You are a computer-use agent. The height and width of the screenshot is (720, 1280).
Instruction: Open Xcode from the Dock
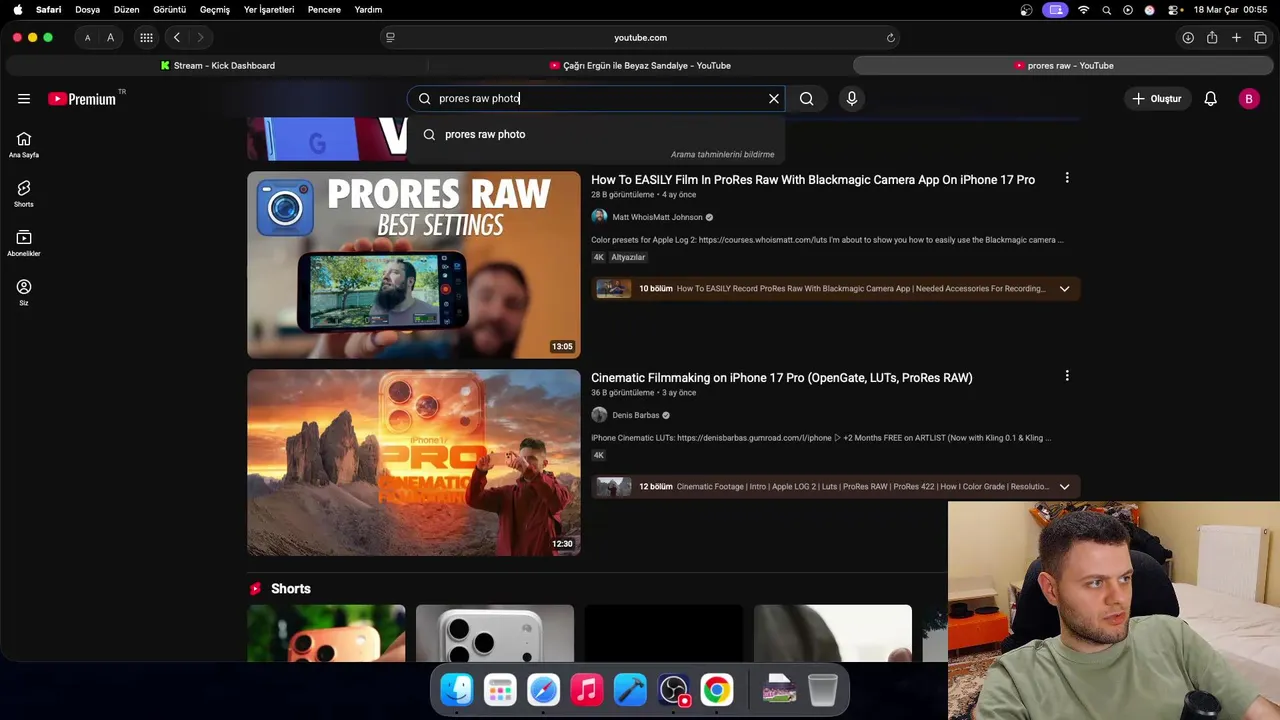coord(630,690)
